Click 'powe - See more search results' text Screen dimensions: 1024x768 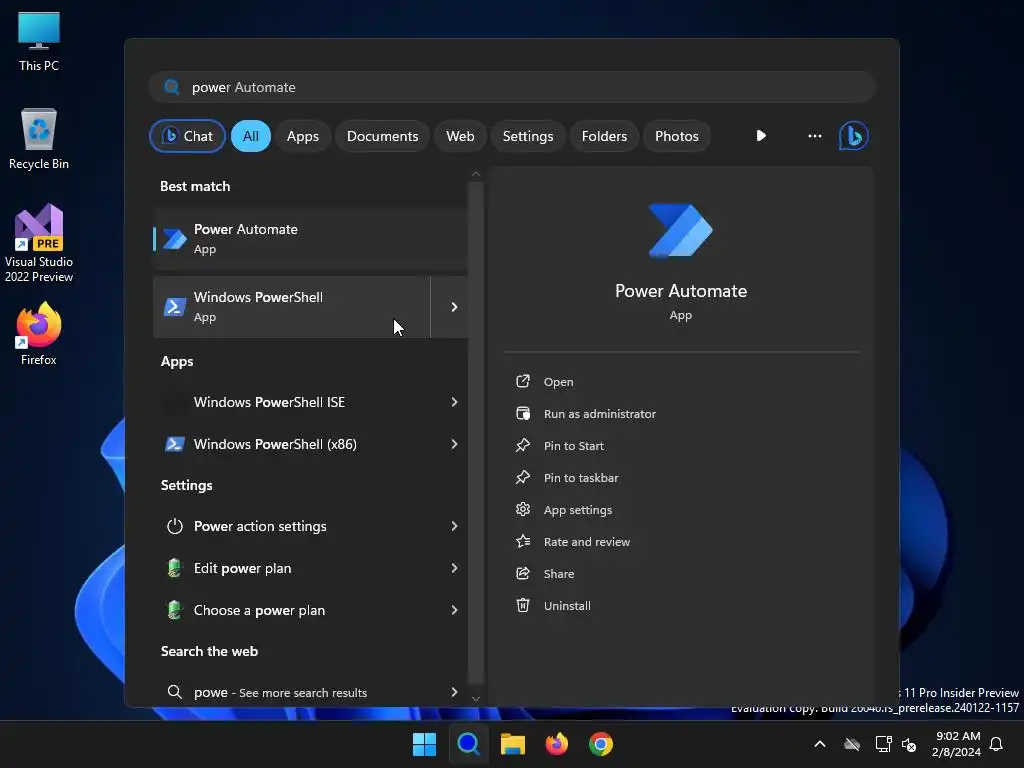280,692
